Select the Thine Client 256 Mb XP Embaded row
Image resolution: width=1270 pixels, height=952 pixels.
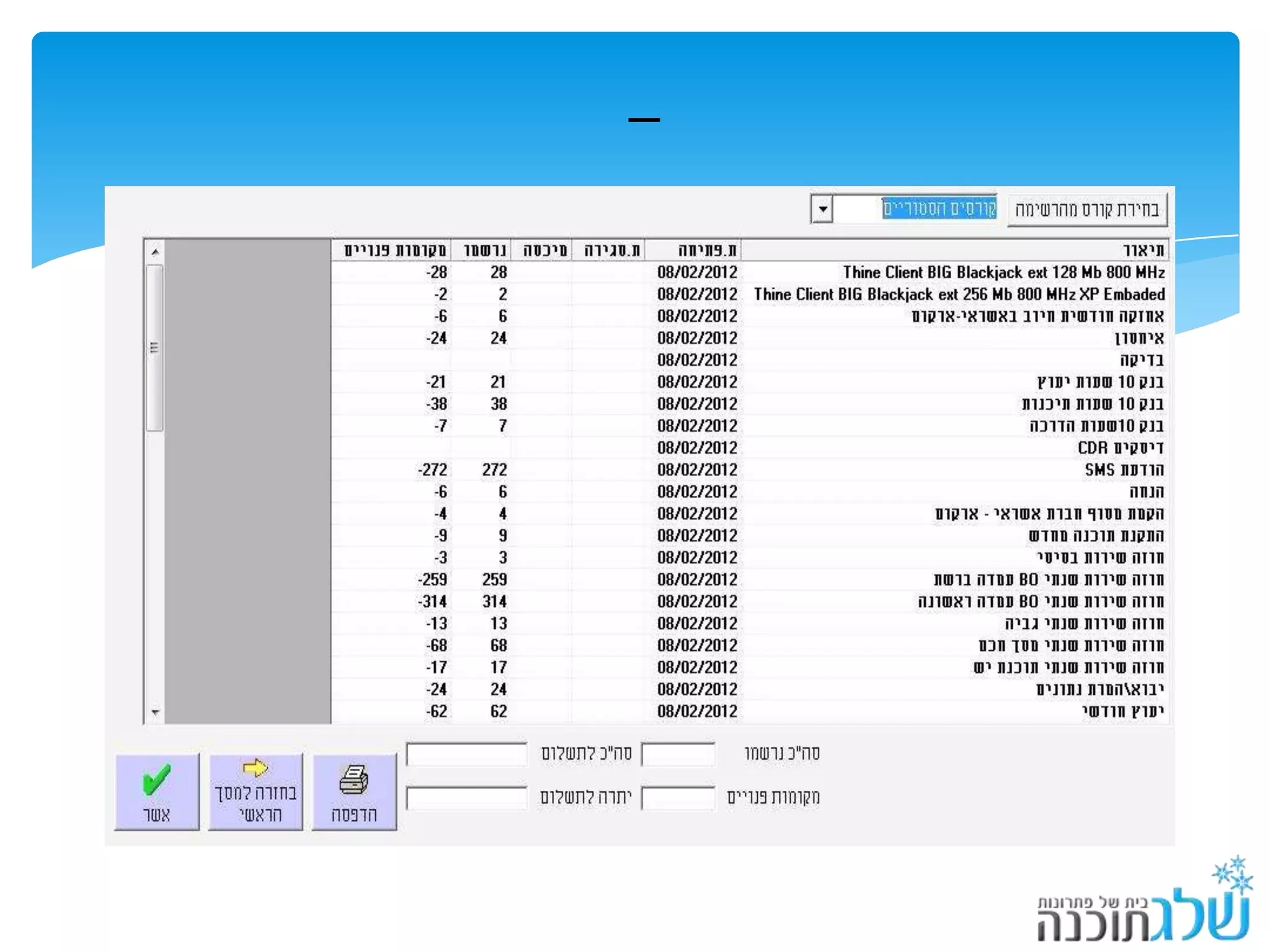[x=959, y=294]
